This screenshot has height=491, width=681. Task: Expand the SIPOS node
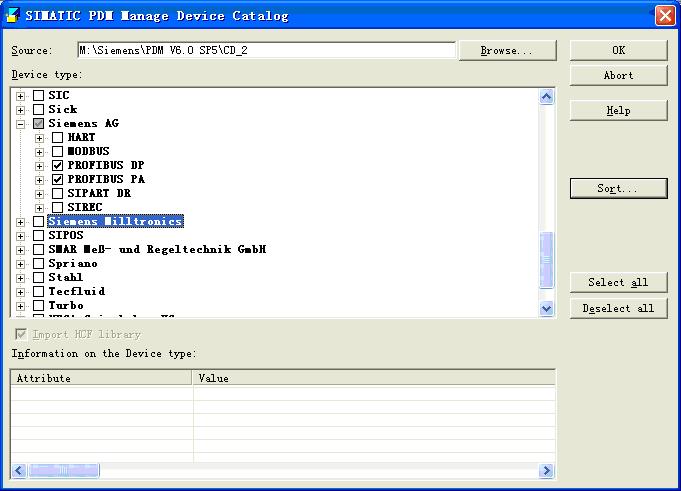pos(20,236)
